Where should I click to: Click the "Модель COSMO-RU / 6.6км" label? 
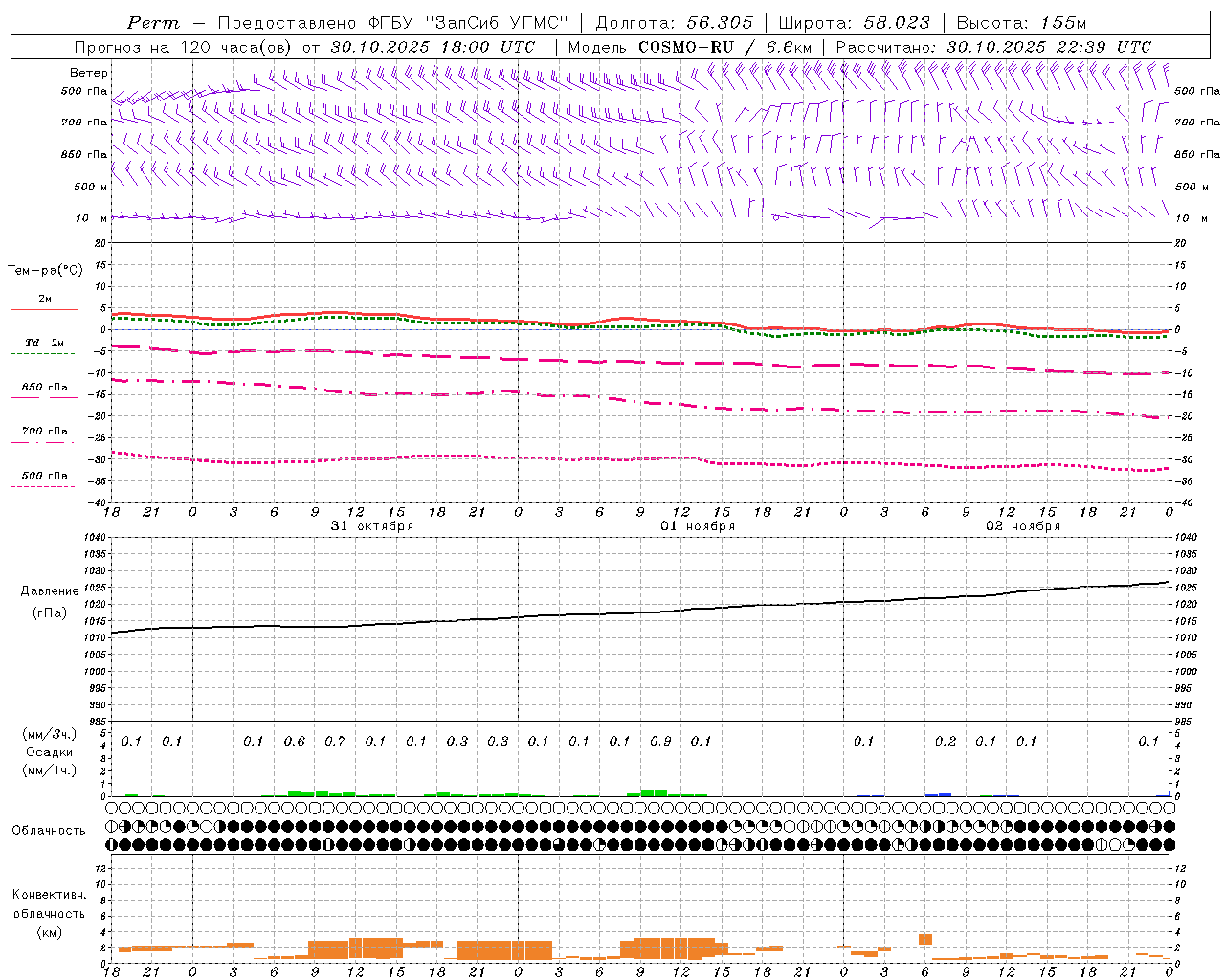(x=690, y=47)
